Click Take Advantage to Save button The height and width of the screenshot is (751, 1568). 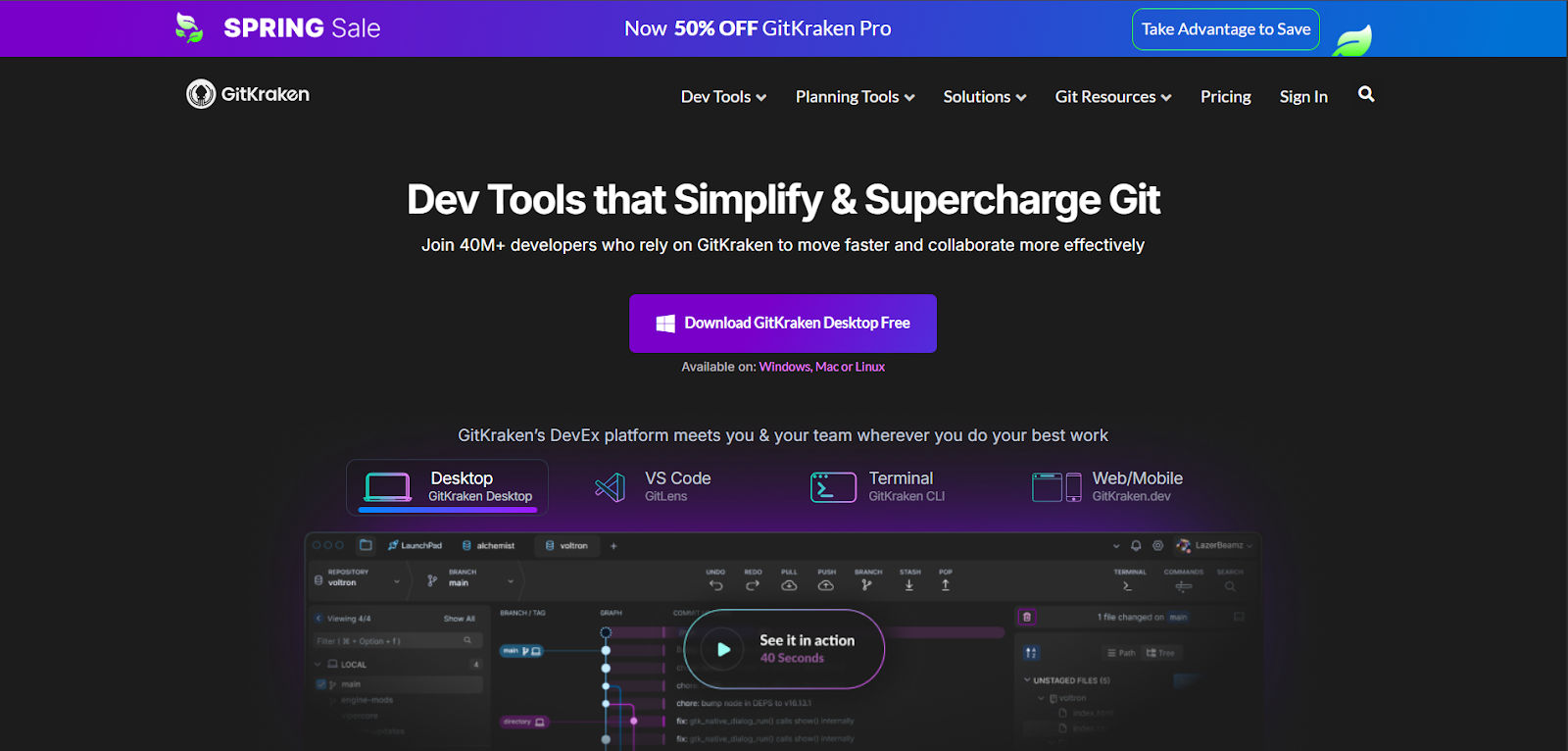click(x=1226, y=29)
